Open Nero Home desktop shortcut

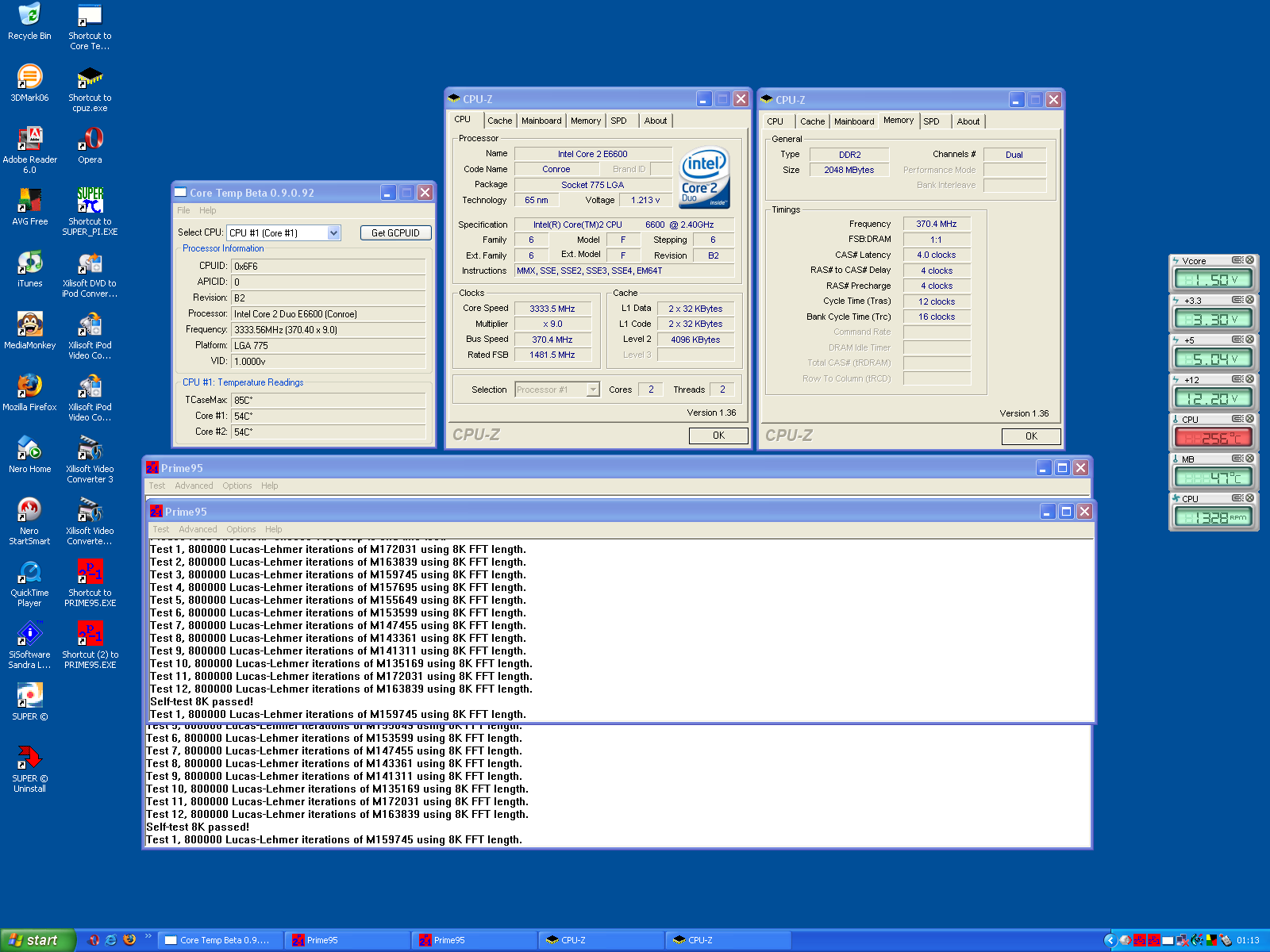(x=29, y=454)
